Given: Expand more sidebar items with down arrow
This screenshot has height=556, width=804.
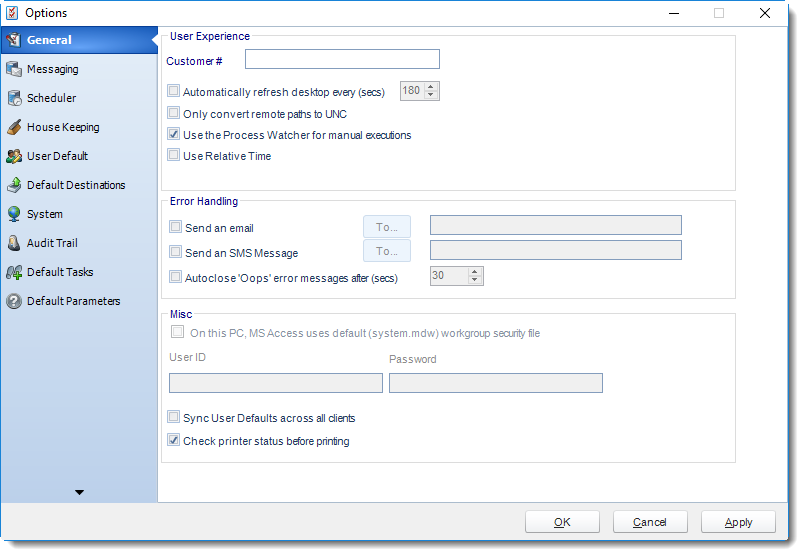Looking at the screenshot, I should click(x=79, y=492).
